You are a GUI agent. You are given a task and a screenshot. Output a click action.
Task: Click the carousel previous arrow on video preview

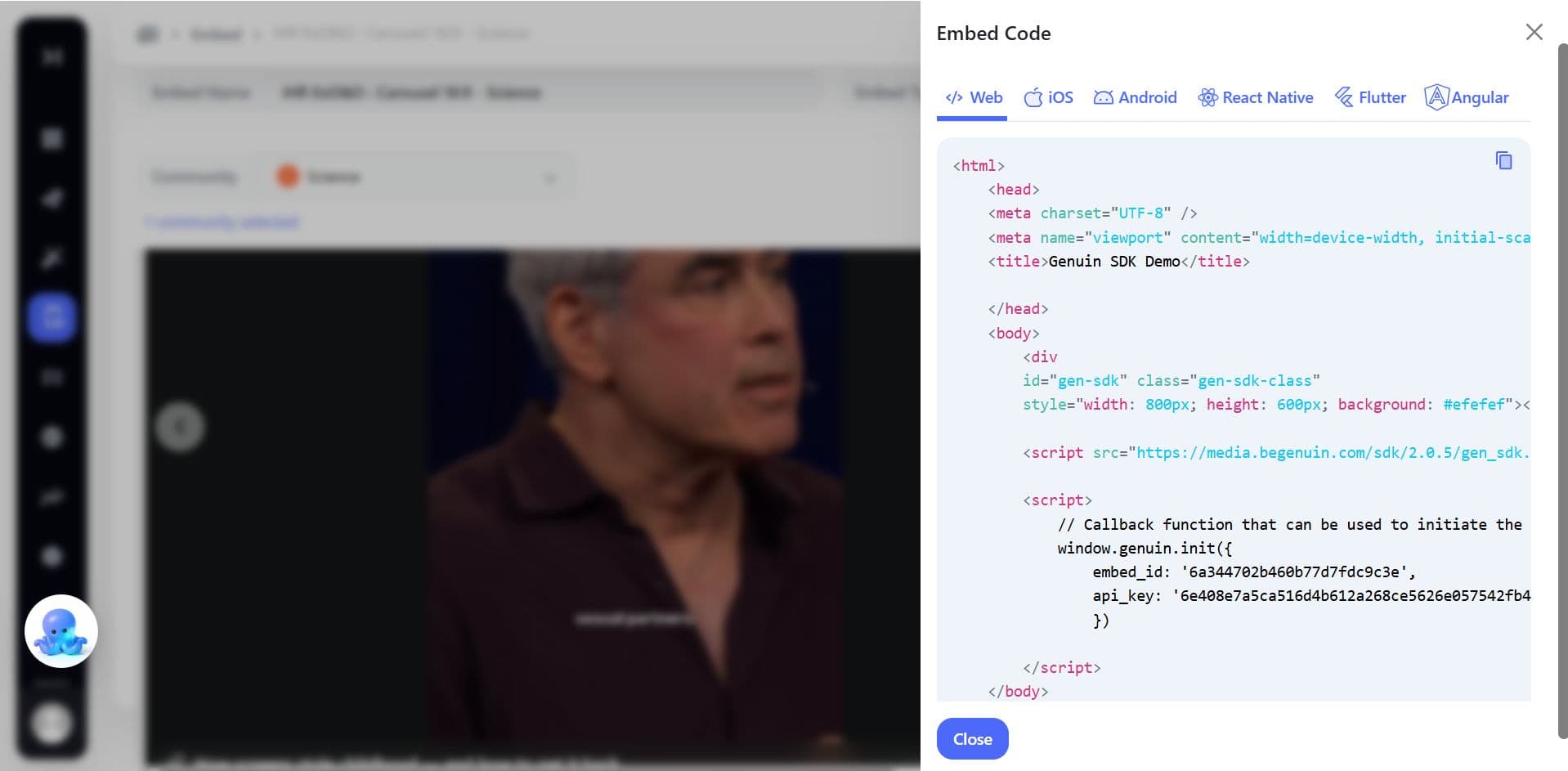180,426
